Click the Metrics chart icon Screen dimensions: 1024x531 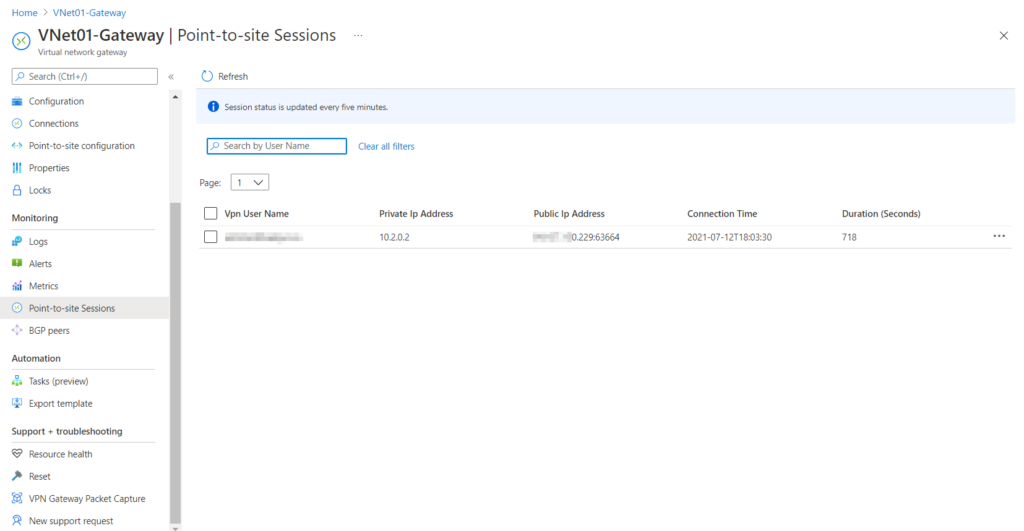coord(17,286)
